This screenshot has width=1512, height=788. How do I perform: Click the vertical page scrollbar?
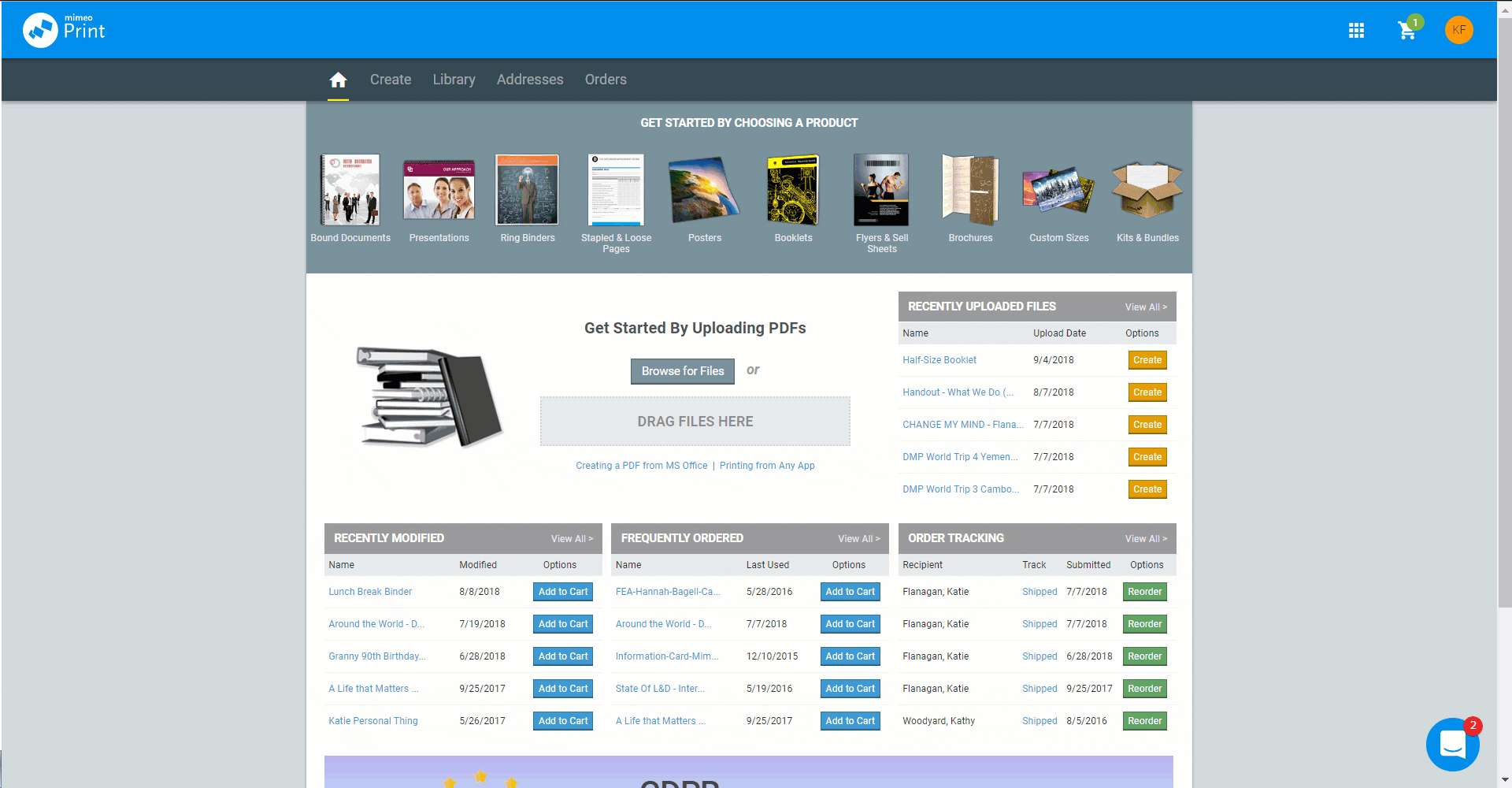pyautogui.click(x=1504, y=315)
